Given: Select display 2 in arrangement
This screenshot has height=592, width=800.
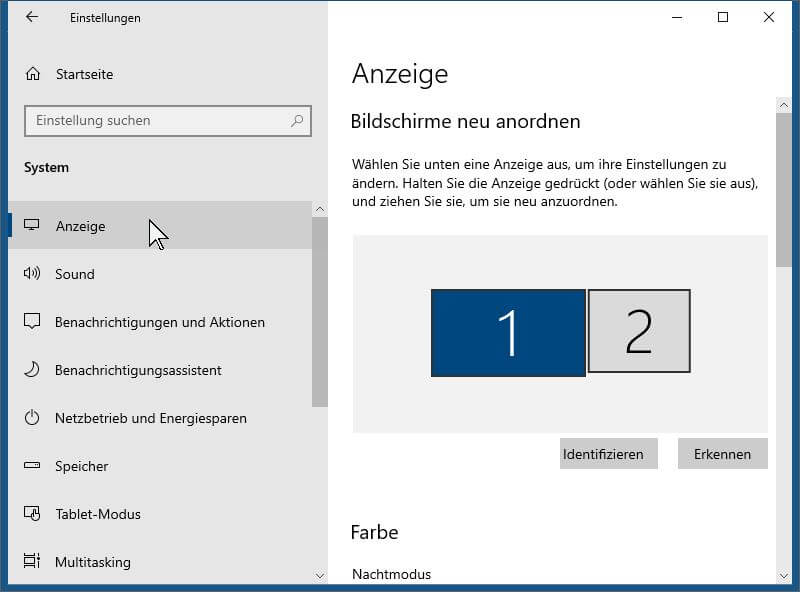Looking at the screenshot, I should pyautogui.click(x=639, y=331).
